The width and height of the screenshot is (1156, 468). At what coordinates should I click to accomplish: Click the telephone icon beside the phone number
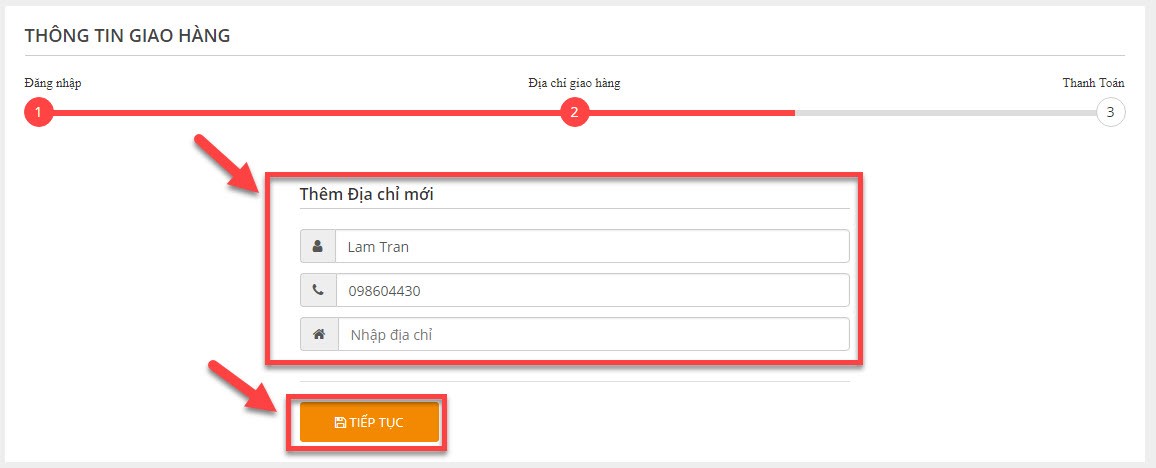coord(318,290)
